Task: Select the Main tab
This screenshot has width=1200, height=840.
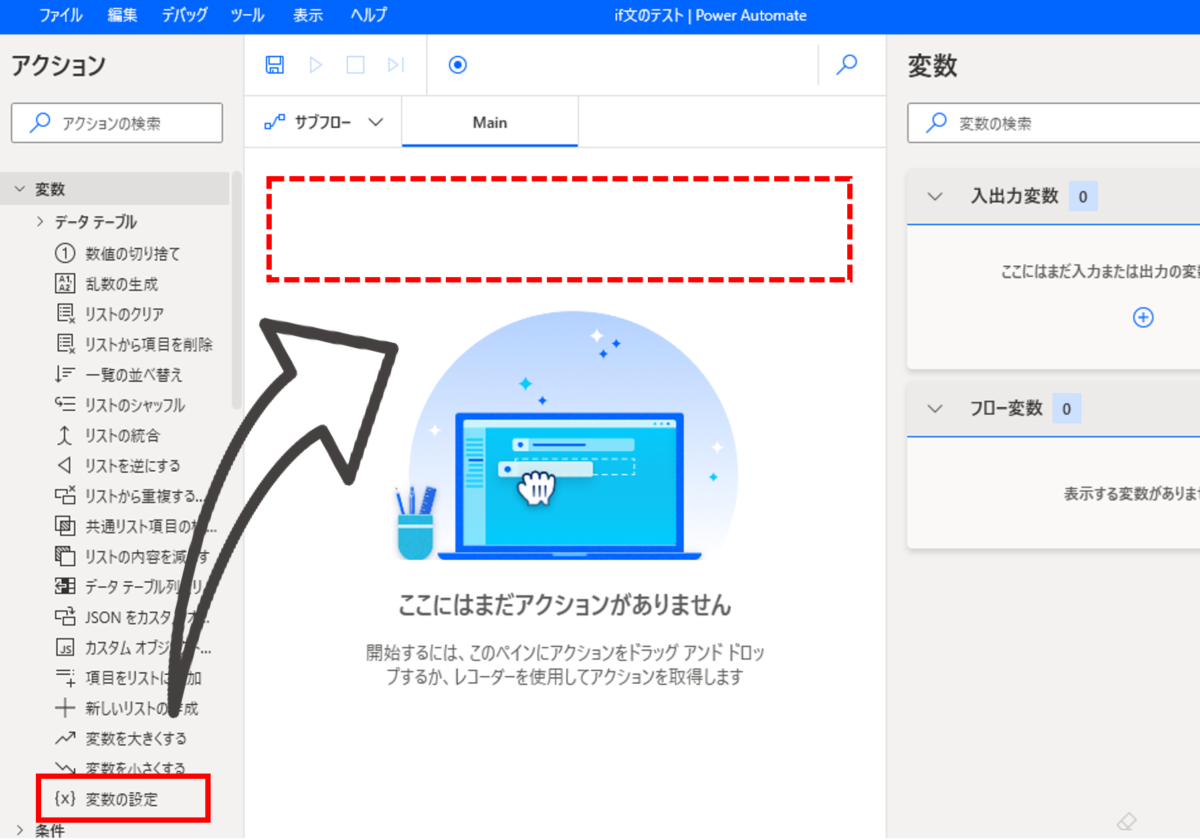Action: point(490,122)
